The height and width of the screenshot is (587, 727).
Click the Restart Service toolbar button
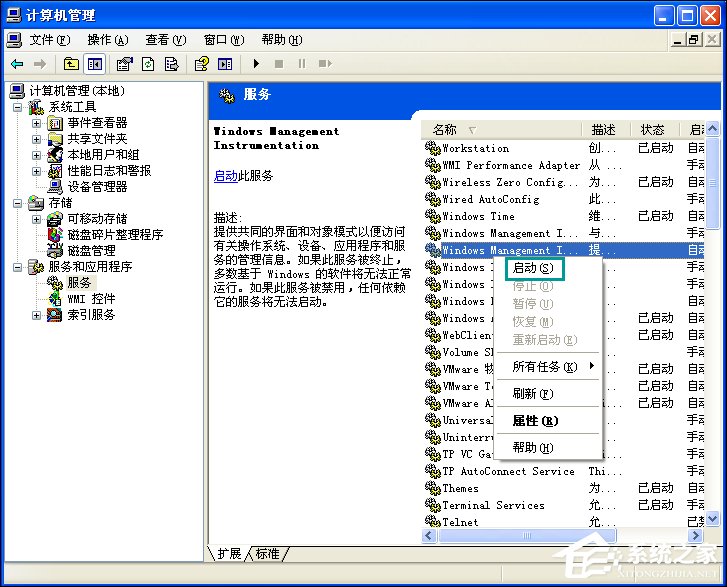pos(325,64)
